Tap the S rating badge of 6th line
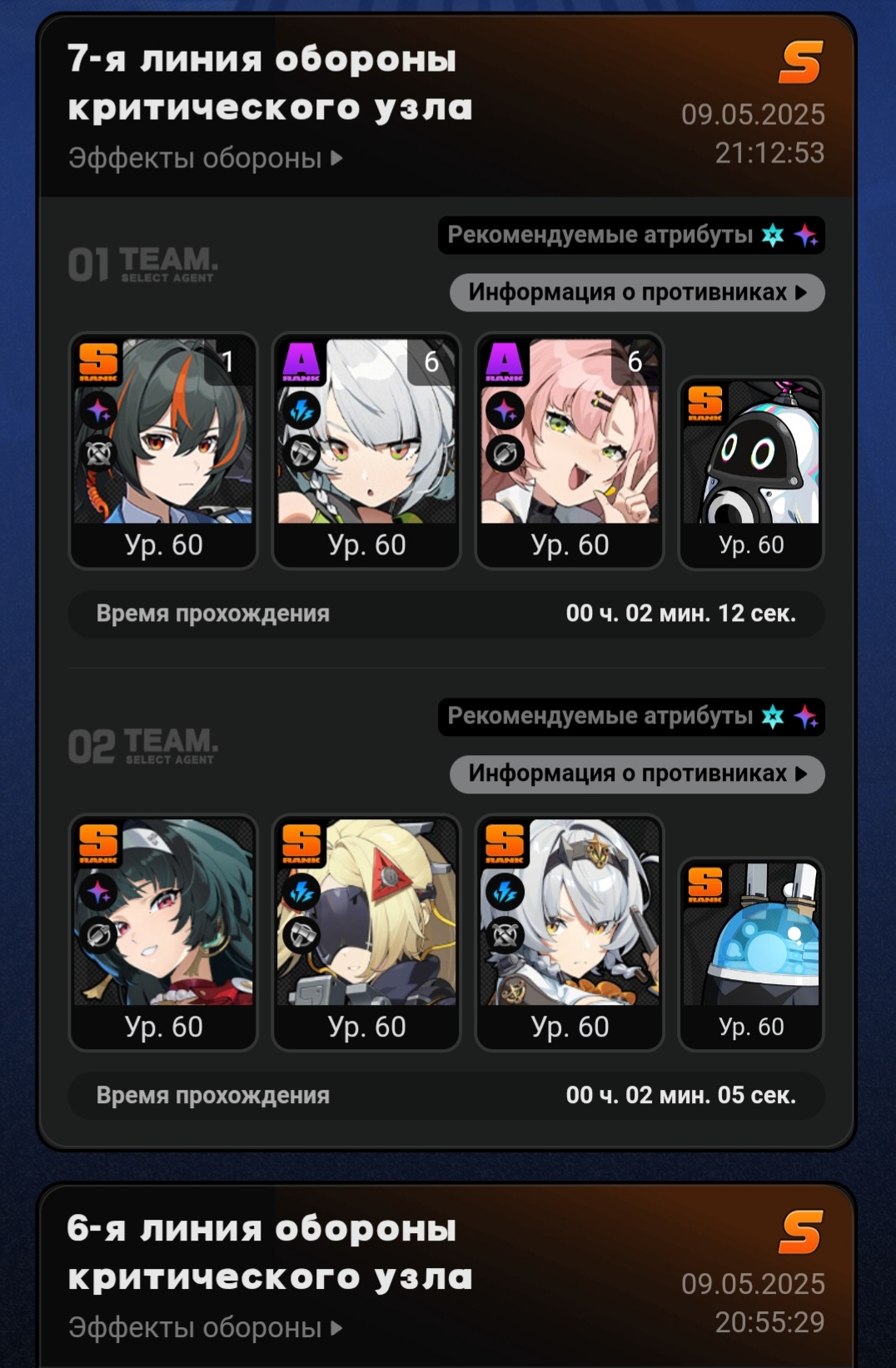This screenshot has height=1368, width=896. click(x=800, y=1232)
